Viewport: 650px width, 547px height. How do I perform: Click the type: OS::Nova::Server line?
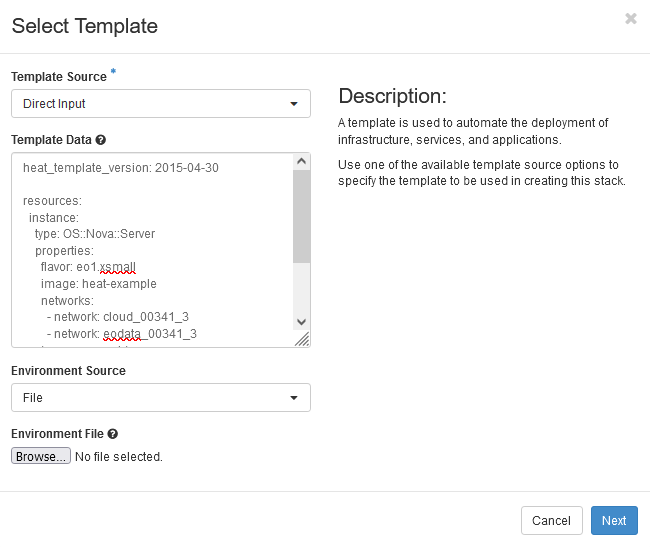click(94, 234)
